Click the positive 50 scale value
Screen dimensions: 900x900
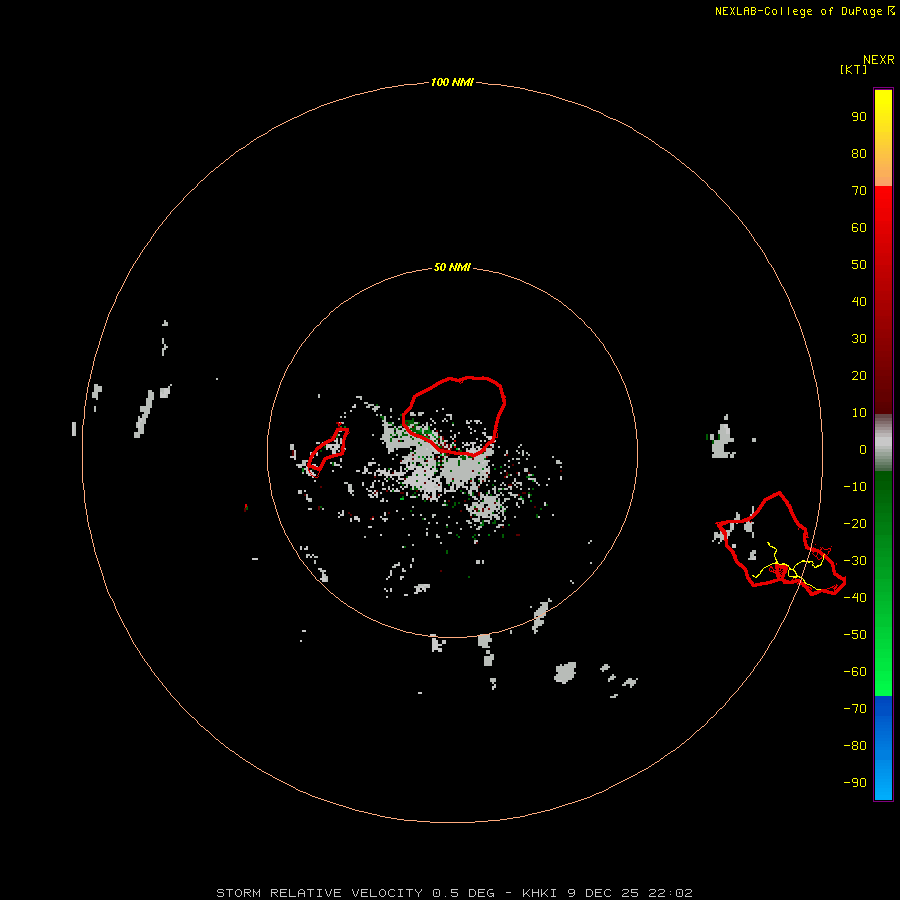pyautogui.click(x=859, y=265)
